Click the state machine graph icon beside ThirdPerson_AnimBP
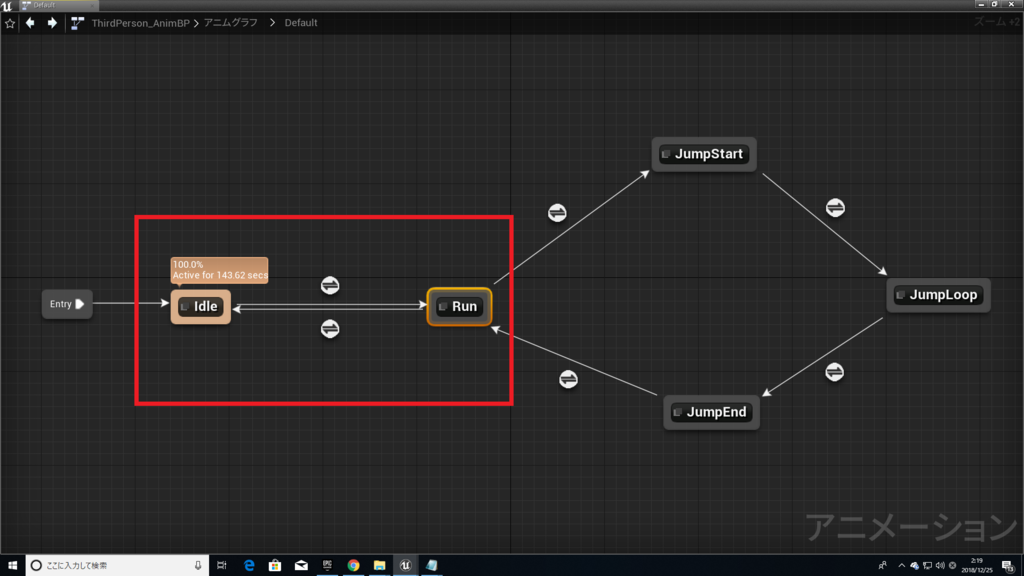1024x576 pixels. 77,23
